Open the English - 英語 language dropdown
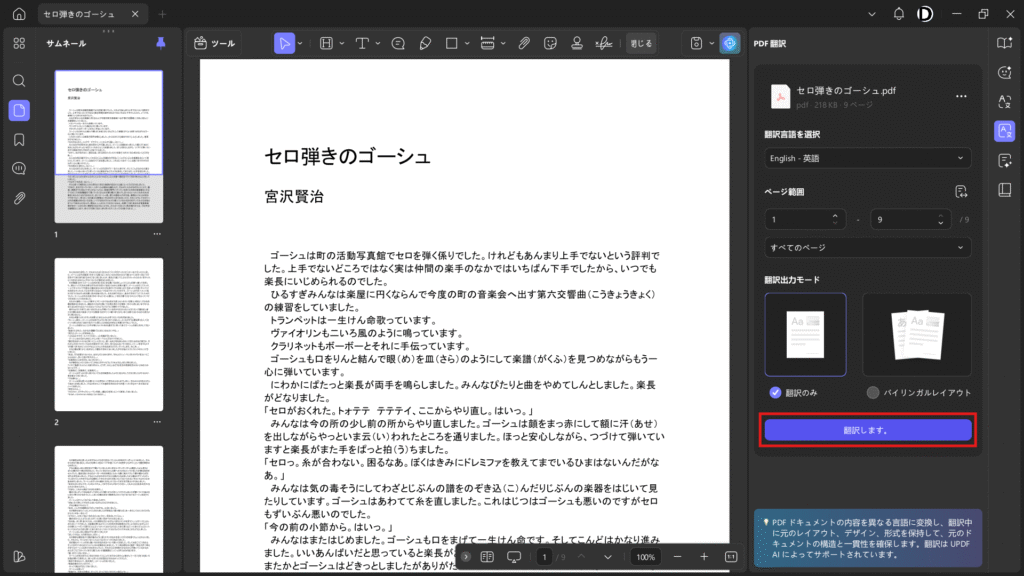Viewport: 1024px width, 576px height. point(867,158)
